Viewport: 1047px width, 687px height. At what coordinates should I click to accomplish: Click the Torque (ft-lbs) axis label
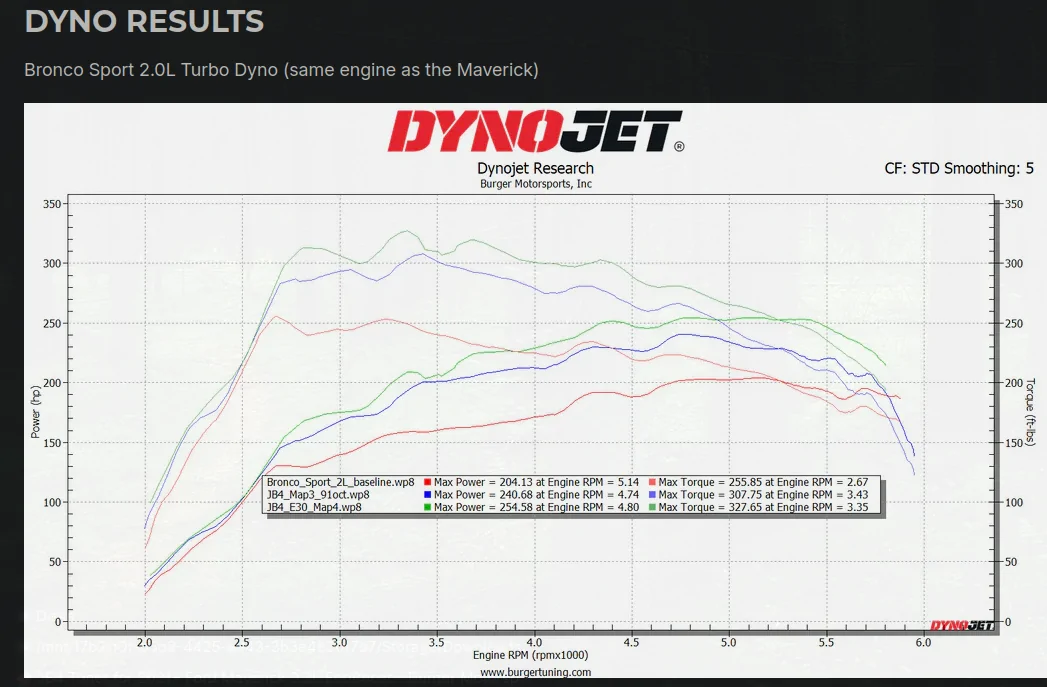[x=1031, y=411]
